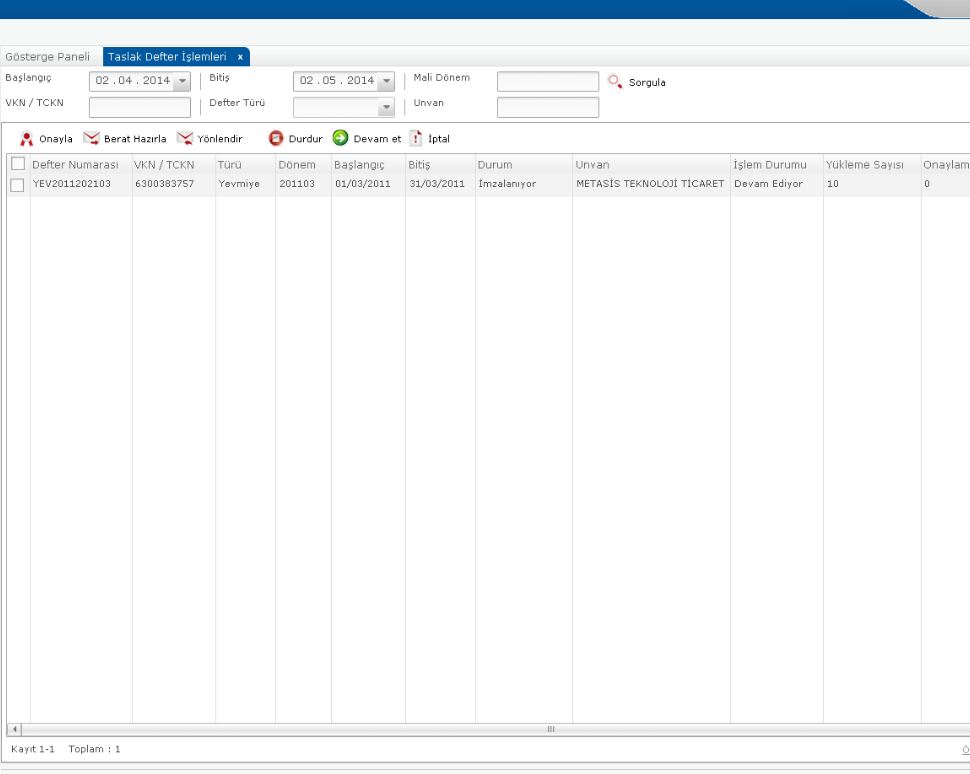Click the Yönlendir button label
The image size is (970, 774).
pos(220,139)
